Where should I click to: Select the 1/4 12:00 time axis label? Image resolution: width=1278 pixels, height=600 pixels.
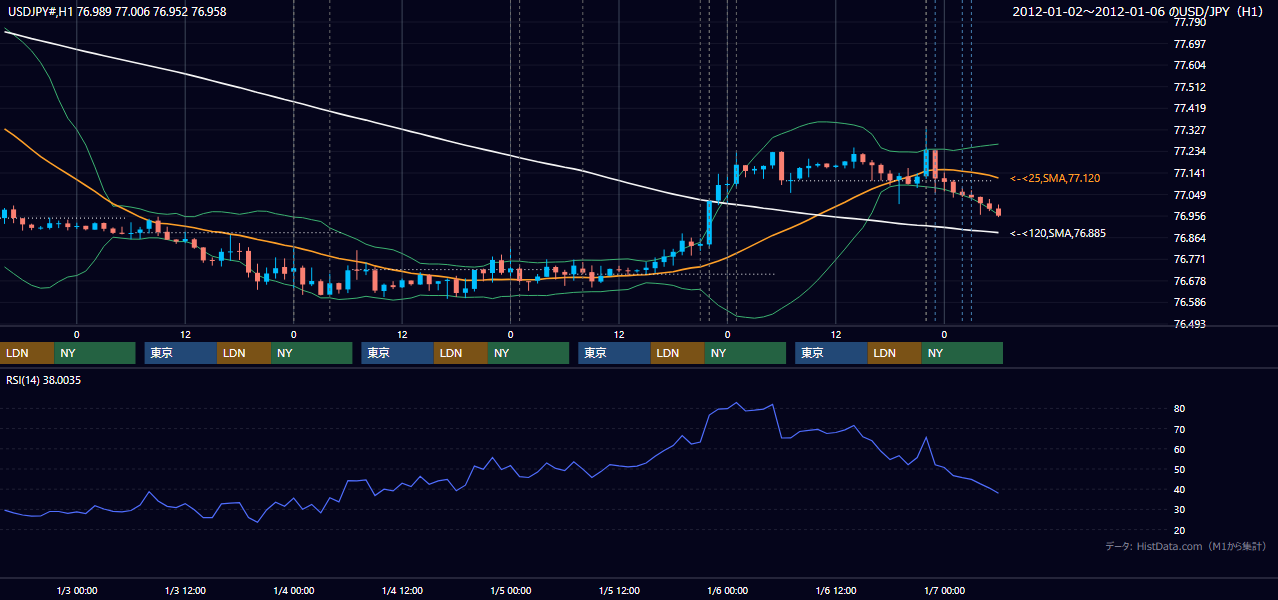402,591
